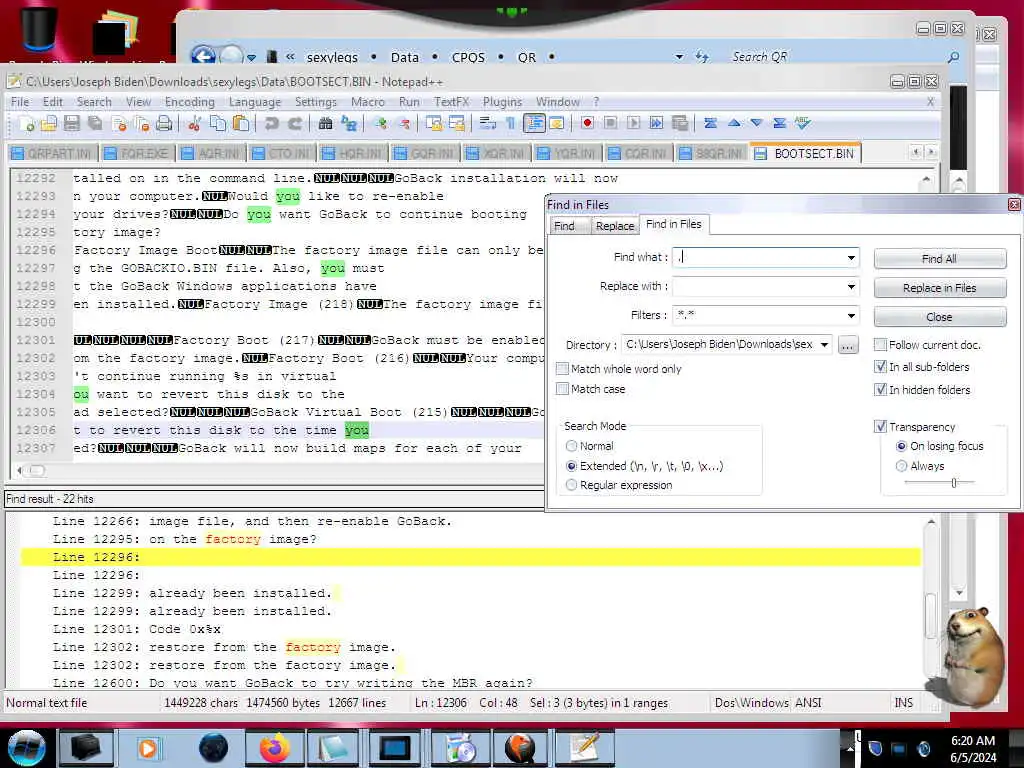1024x768 pixels.
Task: Click the Undo arrow toolbar icon
Action: [271, 123]
